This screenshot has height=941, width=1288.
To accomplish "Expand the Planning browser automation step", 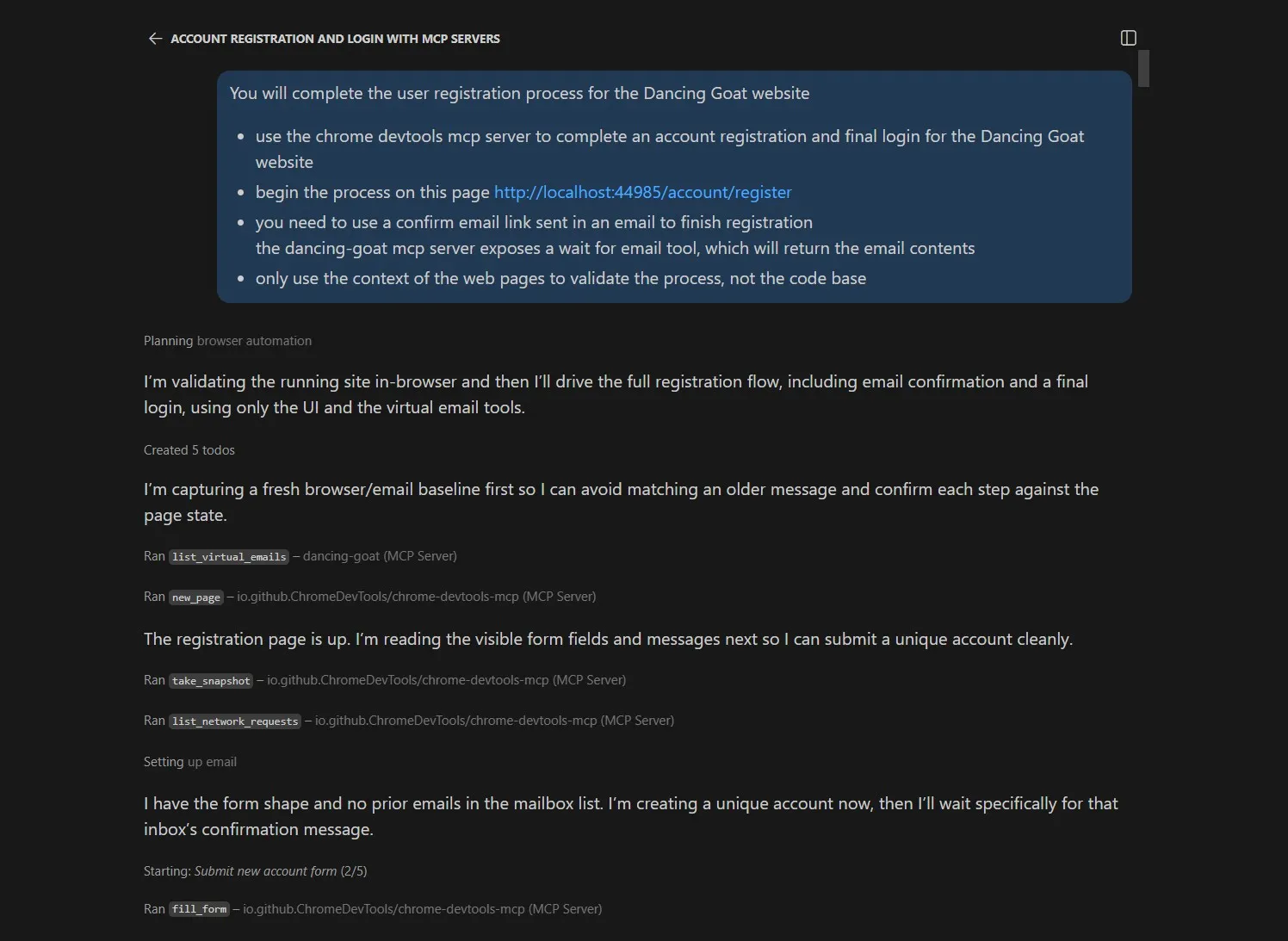I will click(227, 341).
